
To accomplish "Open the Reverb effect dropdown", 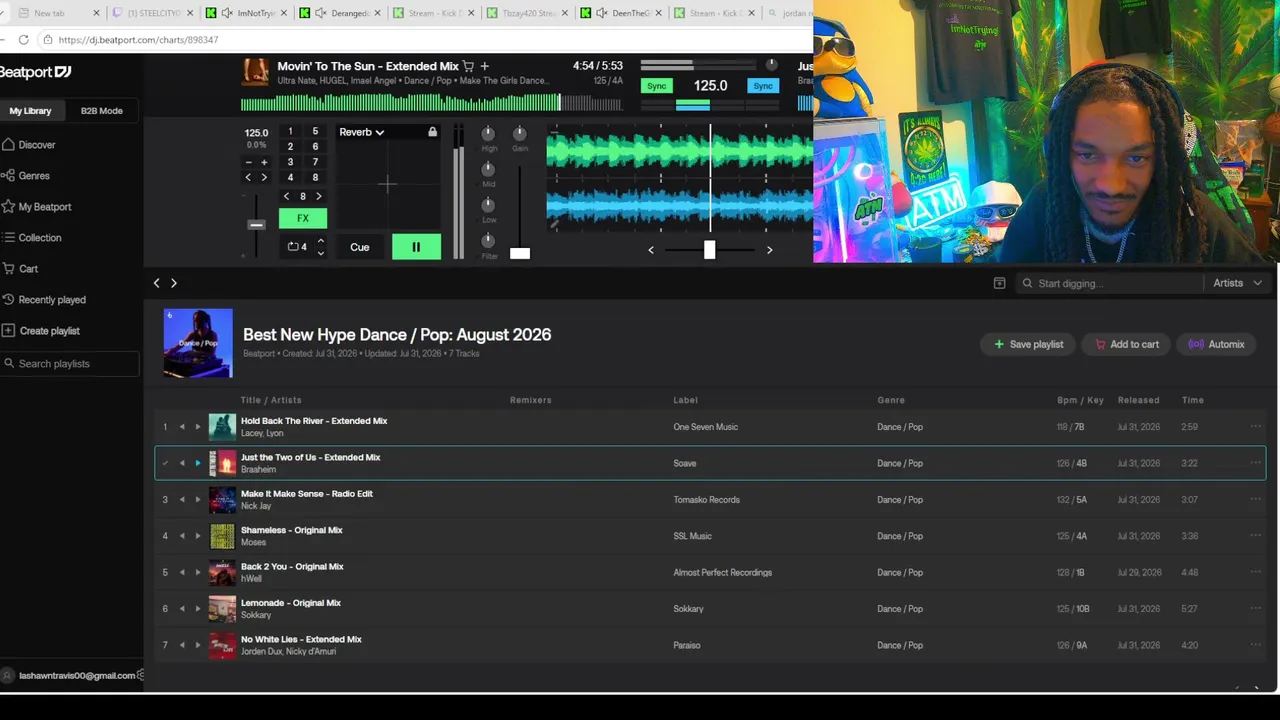I will coord(361,132).
